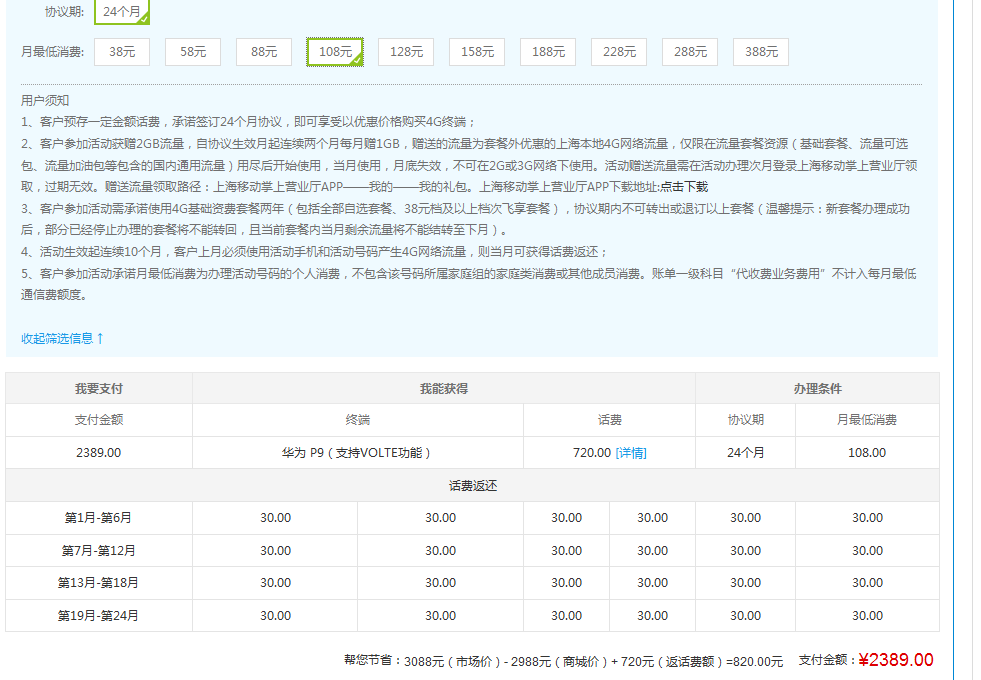Select the 158元 monthly minimum option
Image resolution: width=981 pixels, height=680 pixels.
tap(477, 52)
